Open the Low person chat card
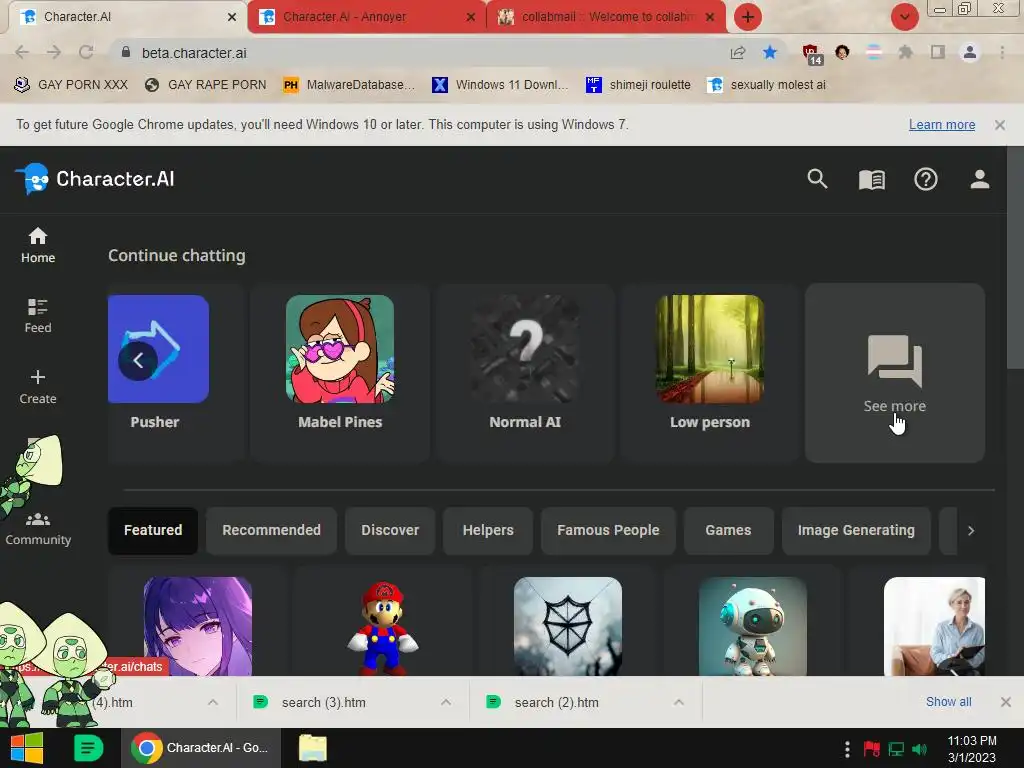 [x=710, y=373]
